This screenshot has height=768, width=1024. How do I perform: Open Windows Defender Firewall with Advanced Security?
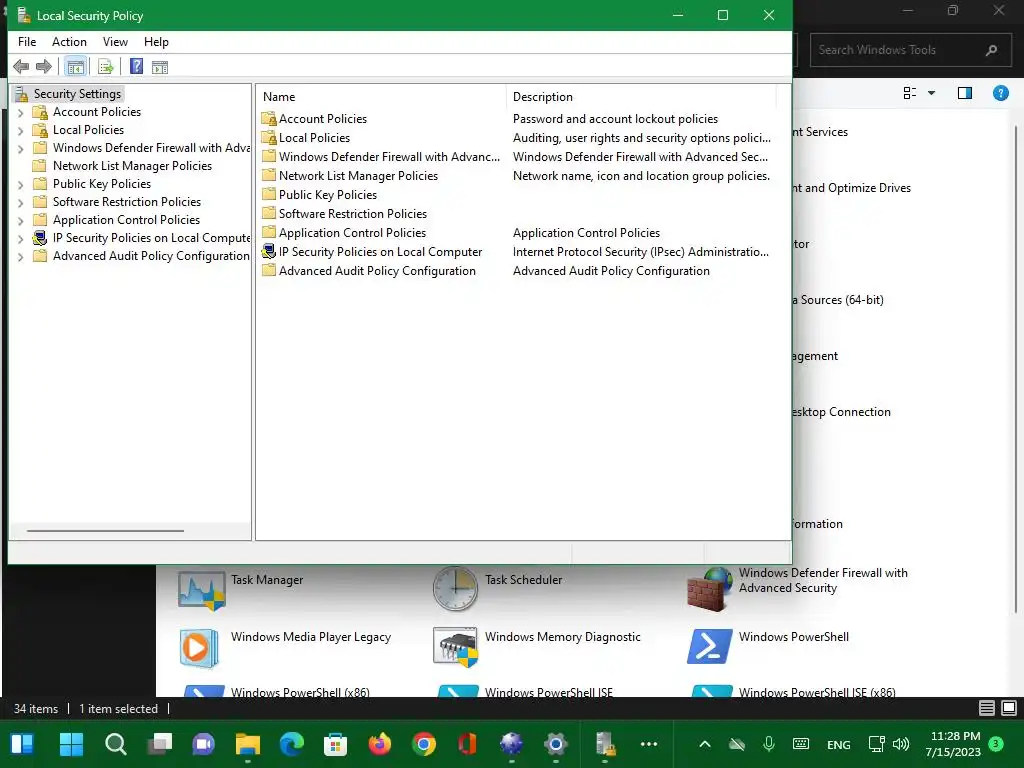[x=797, y=589]
